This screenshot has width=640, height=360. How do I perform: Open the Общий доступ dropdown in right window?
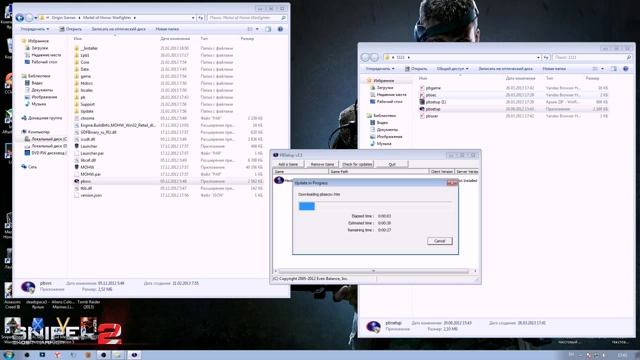click(453, 69)
